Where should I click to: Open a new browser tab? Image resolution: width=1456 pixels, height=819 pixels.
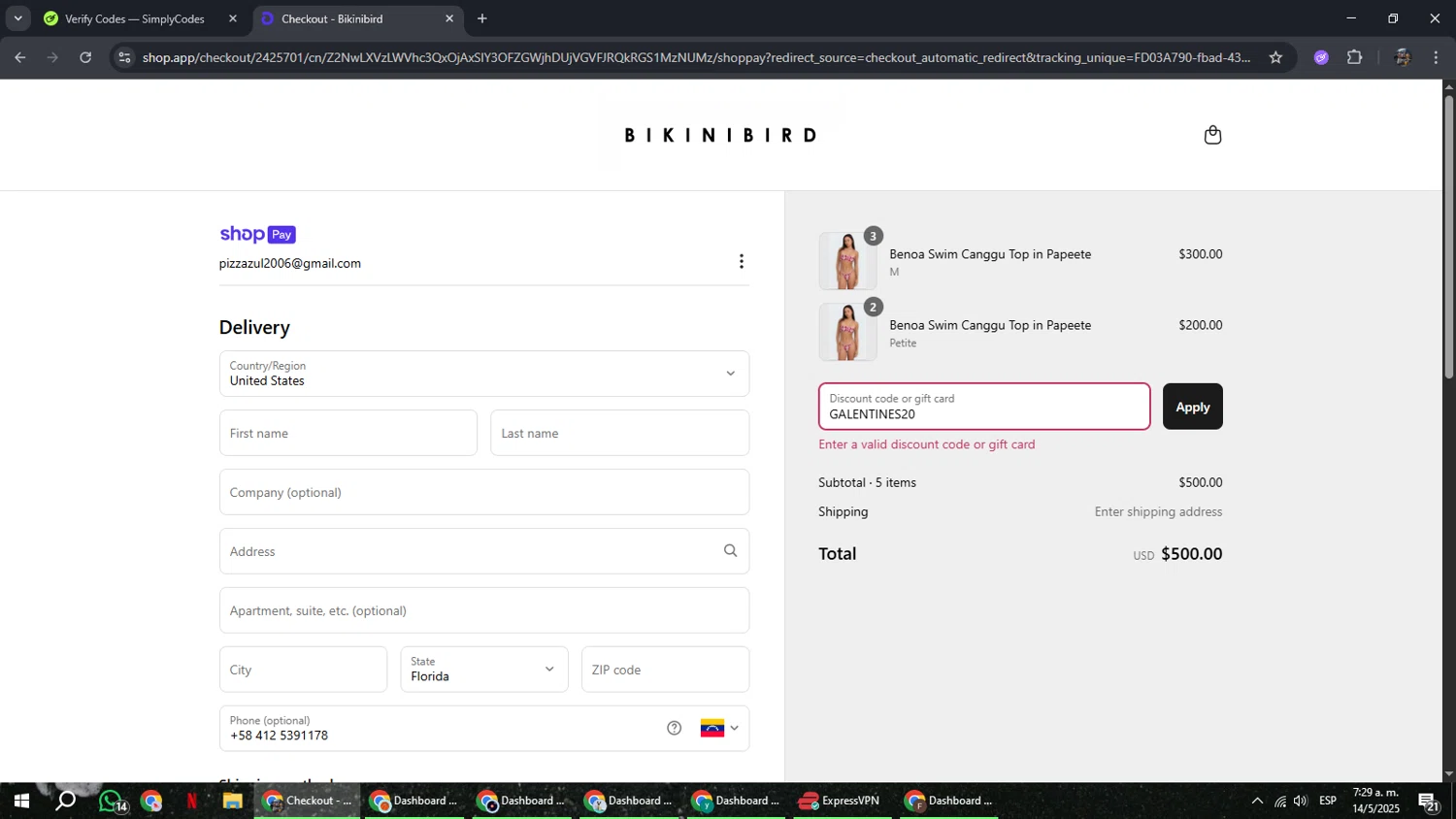pos(482,18)
